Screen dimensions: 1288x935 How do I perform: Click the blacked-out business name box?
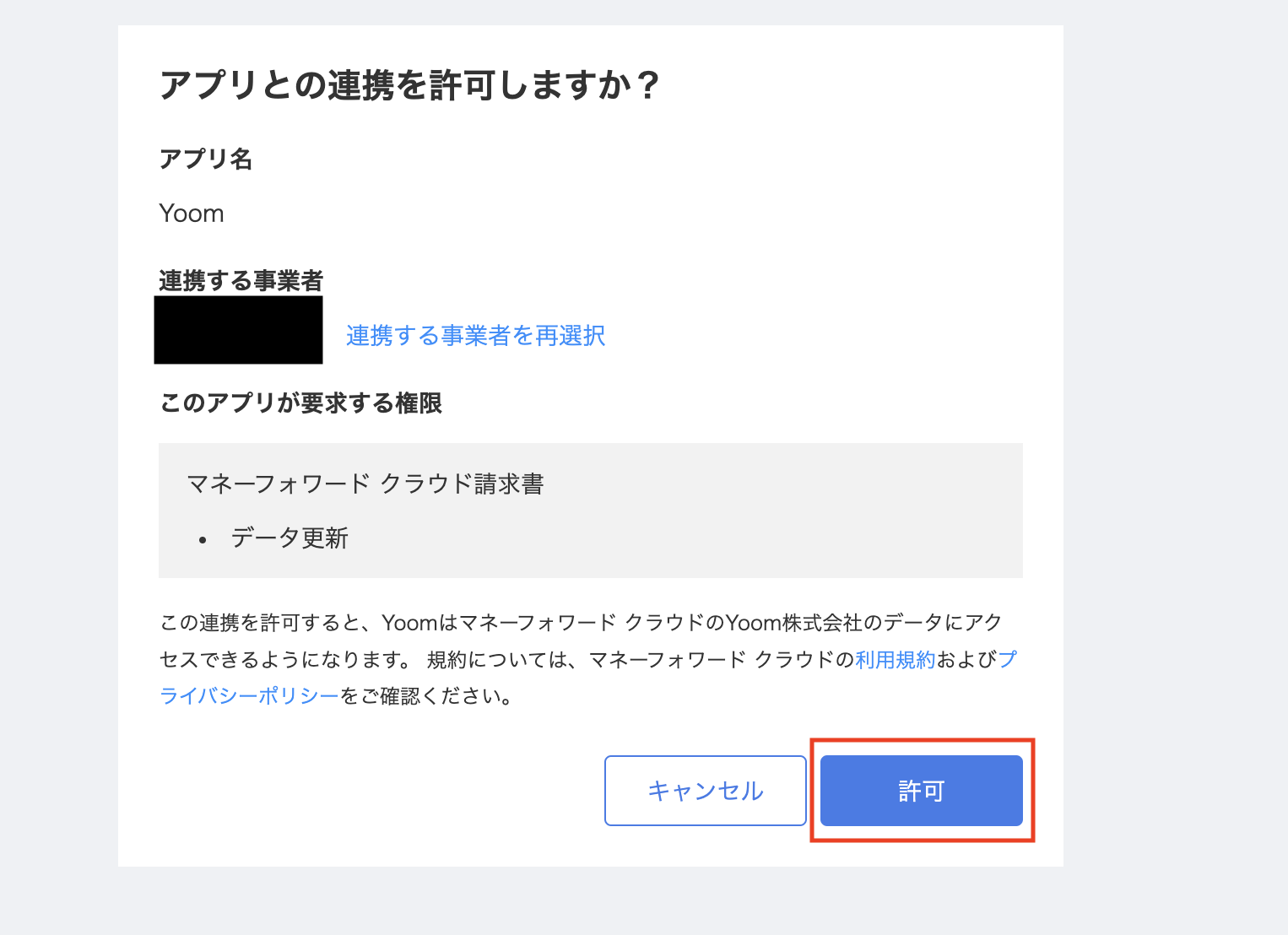238,331
